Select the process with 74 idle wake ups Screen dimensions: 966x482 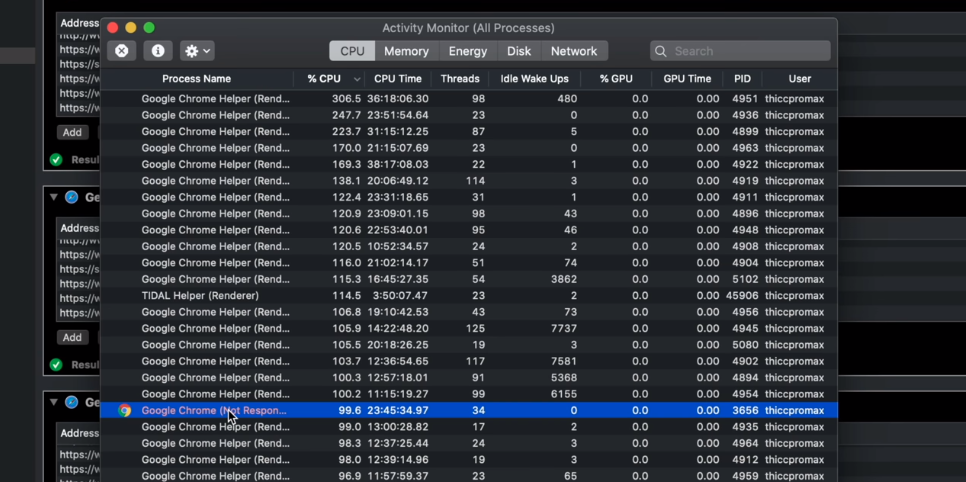click(469, 263)
